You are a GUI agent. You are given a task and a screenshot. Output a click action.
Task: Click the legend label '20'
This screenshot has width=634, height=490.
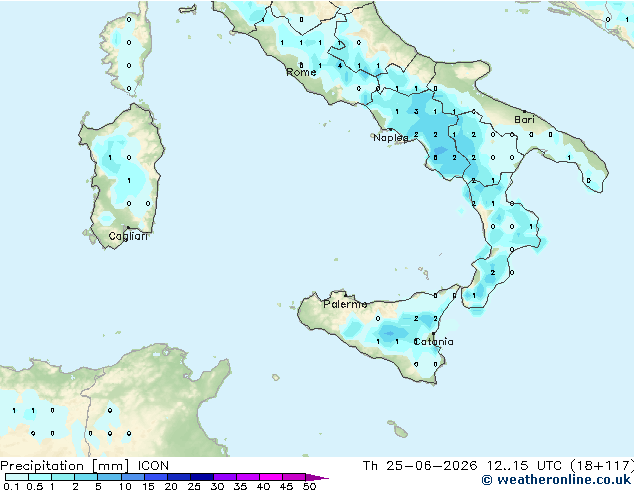pyautogui.click(x=171, y=486)
